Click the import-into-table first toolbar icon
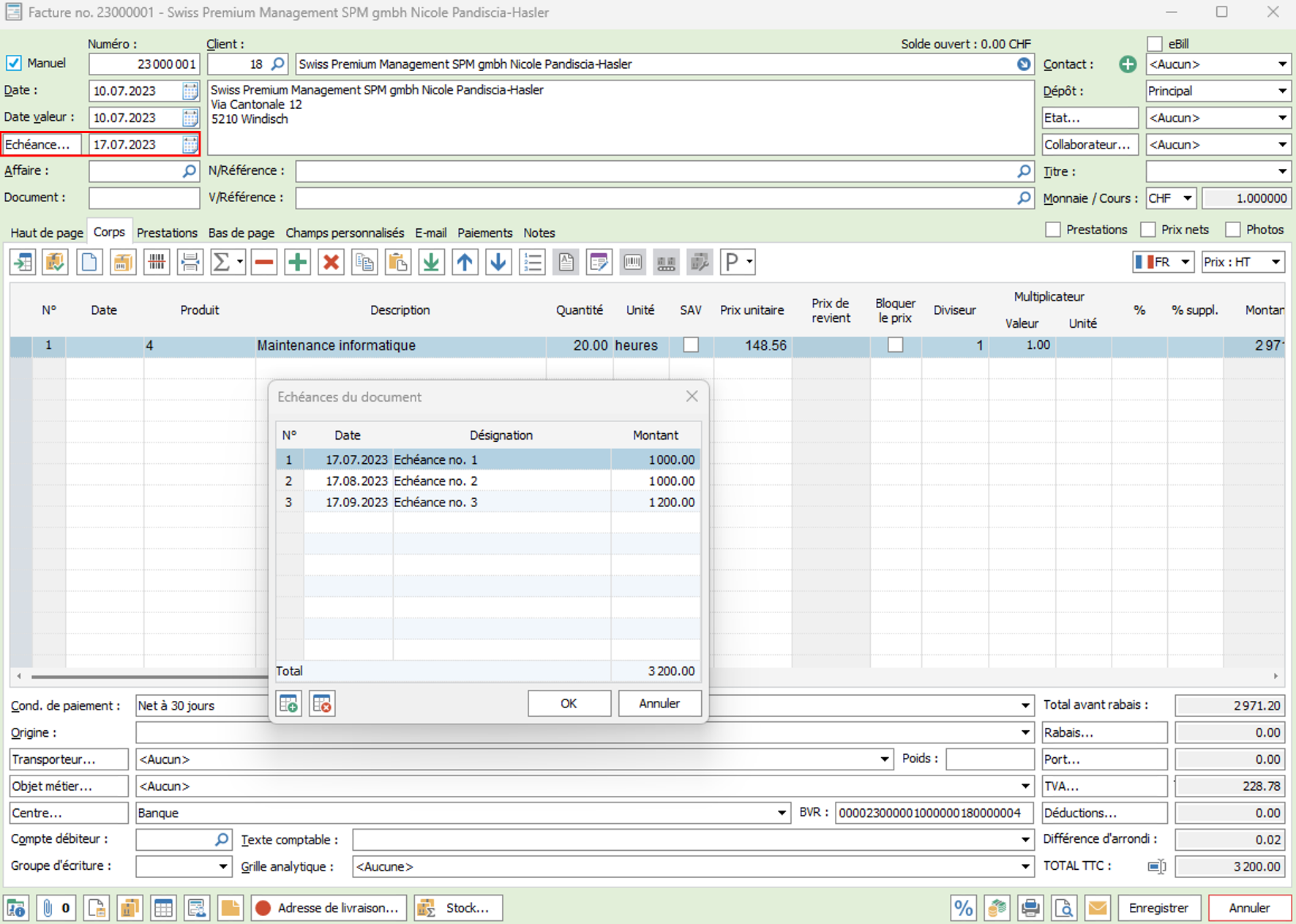Screen dimensions: 1296x924 [x=23, y=262]
